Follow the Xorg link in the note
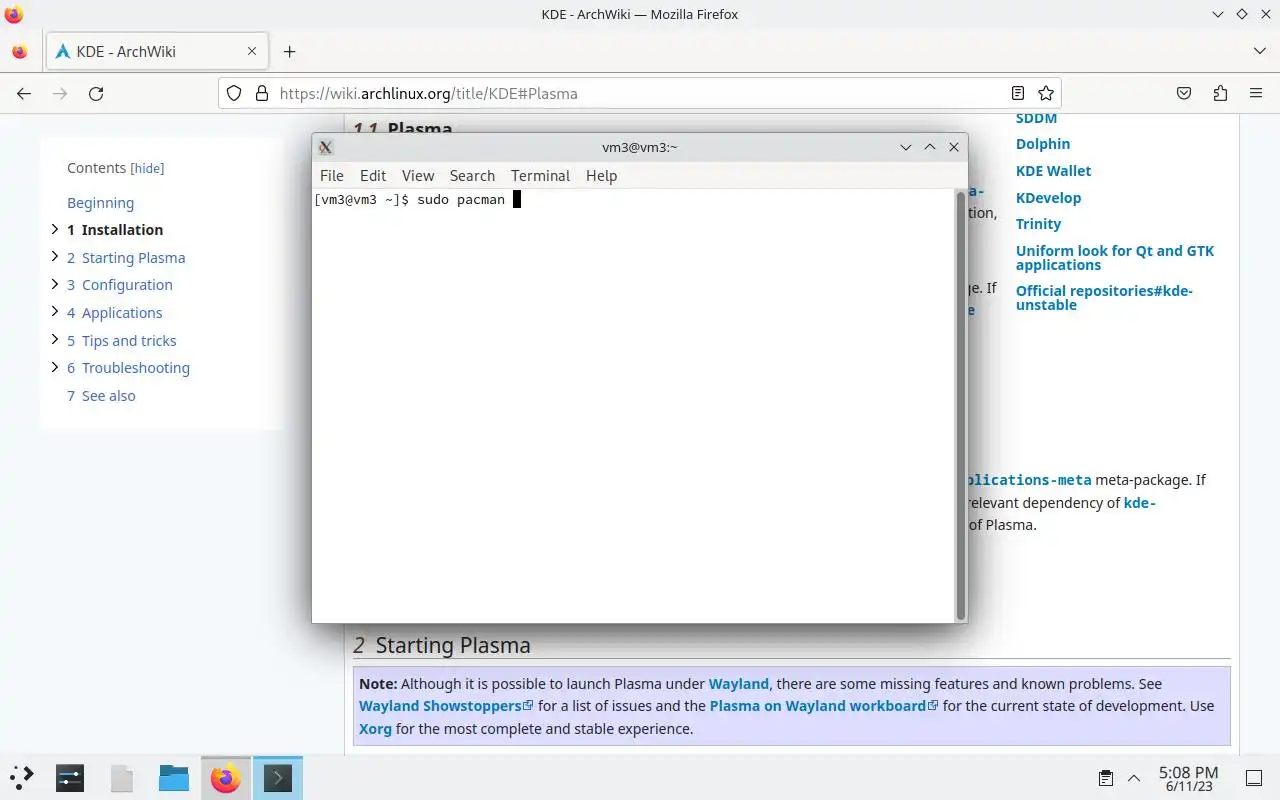This screenshot has height=800, width=1280. coord(375,729)
